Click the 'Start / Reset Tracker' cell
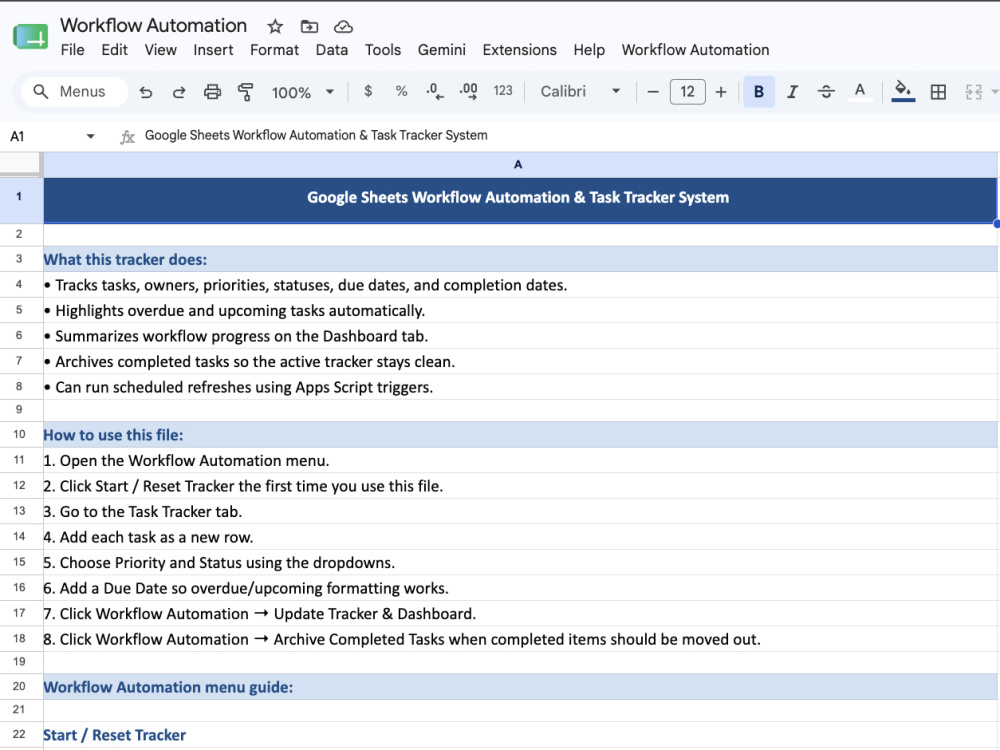 [x=520, y=735]
